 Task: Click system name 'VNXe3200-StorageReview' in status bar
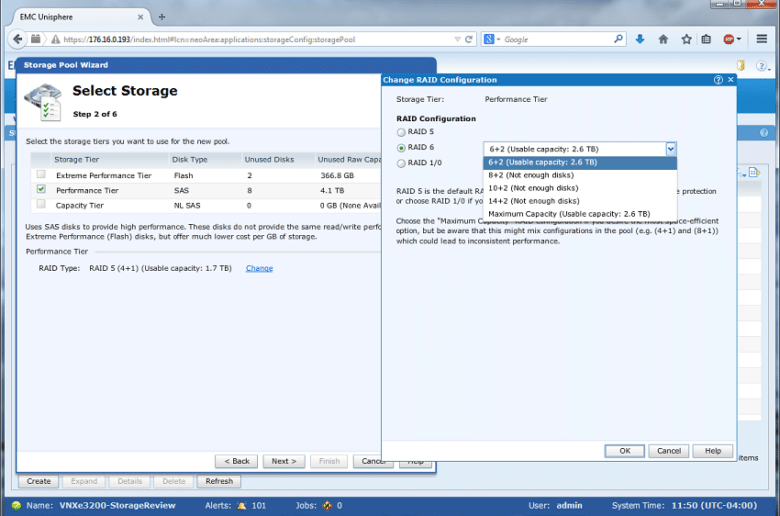(117, 506)
